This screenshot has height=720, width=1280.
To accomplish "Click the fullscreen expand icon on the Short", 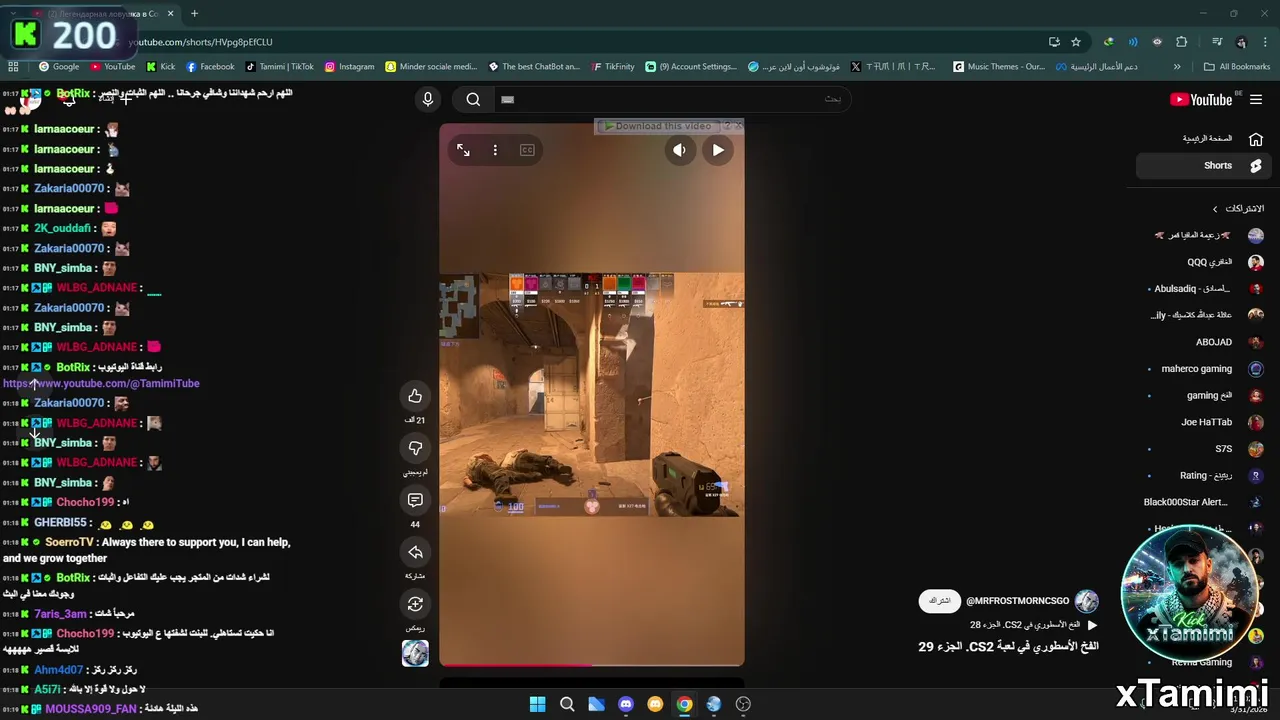I will coord(463,150).
